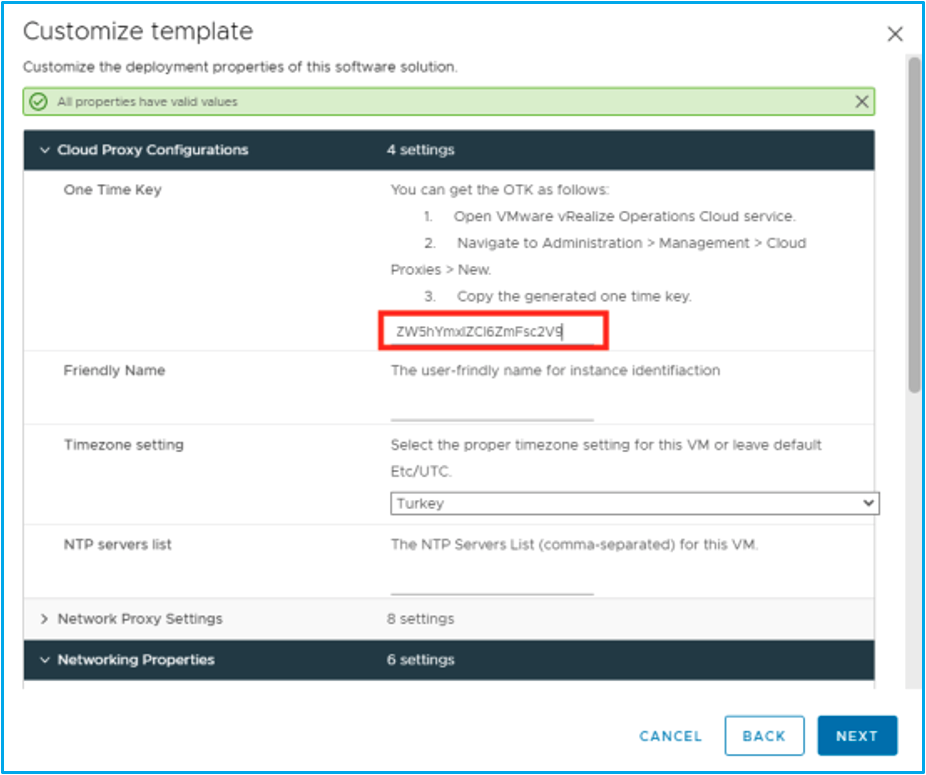Click the One Time Key input field

tap(494, 332)
